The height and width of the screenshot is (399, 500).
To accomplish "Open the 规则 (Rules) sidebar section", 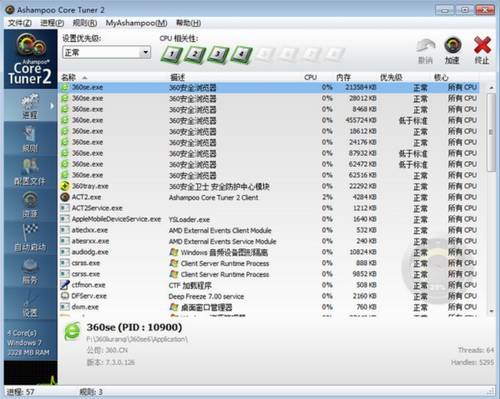I will pyautogui.click(x=30, y=139).
